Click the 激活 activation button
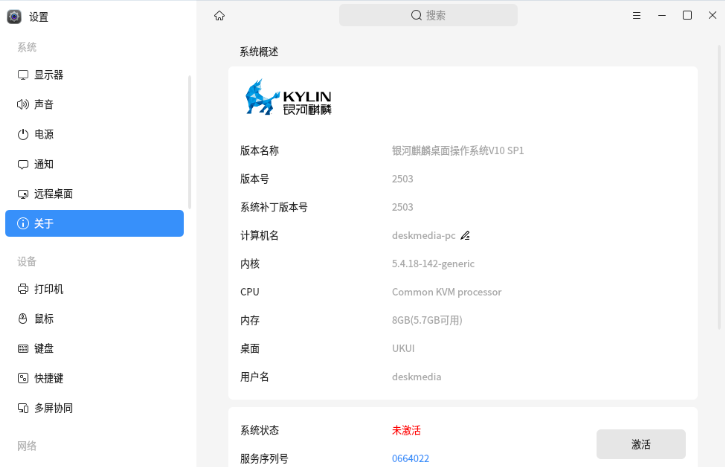This screenshot has width=725, height=467. (x=641, y=444)
